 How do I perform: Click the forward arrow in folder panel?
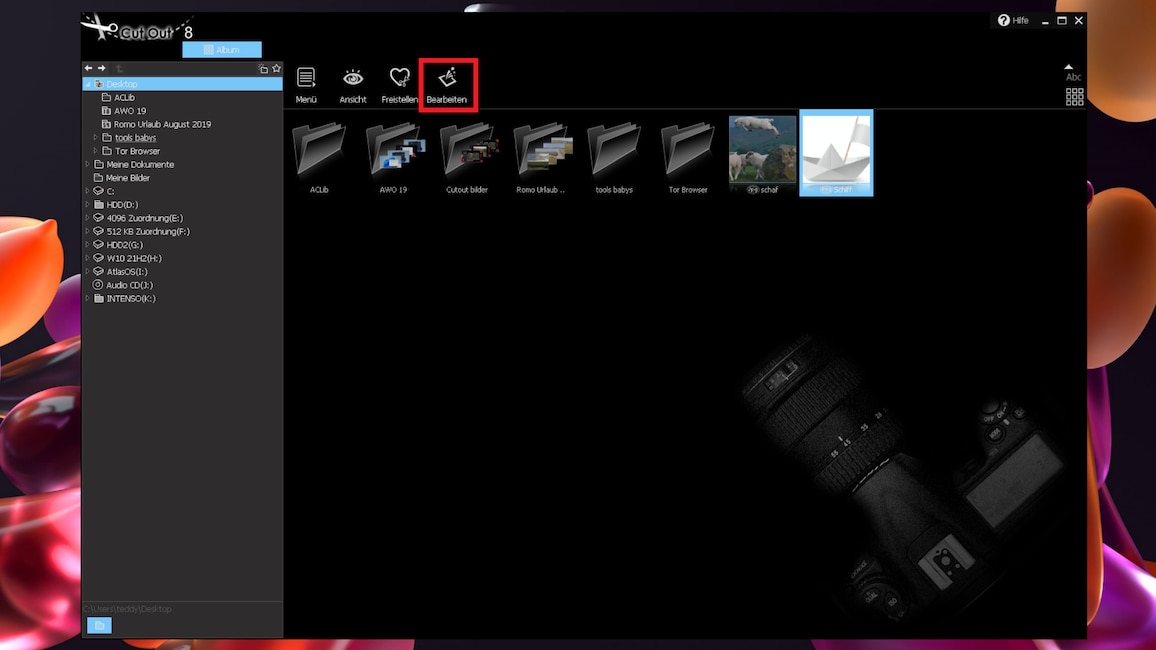[101, 68]
